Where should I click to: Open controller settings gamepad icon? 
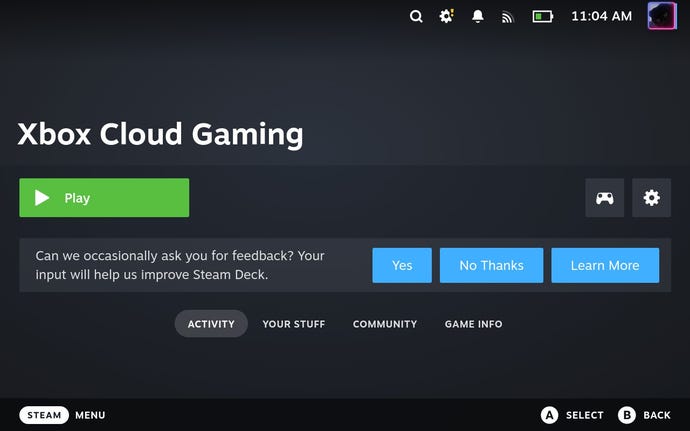click(x=605, y=198)
